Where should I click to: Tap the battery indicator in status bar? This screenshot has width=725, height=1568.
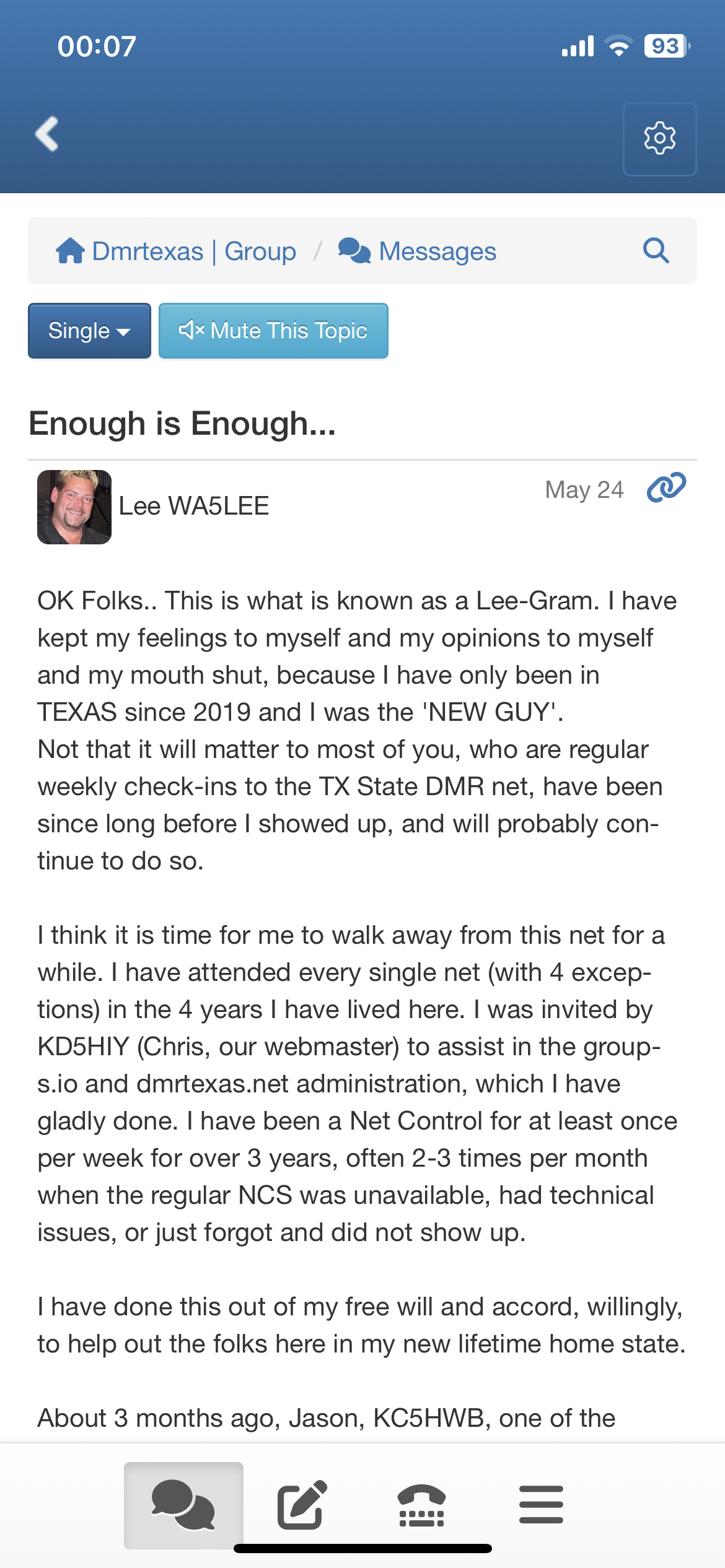pyautogui.click(x=666, y=46)
